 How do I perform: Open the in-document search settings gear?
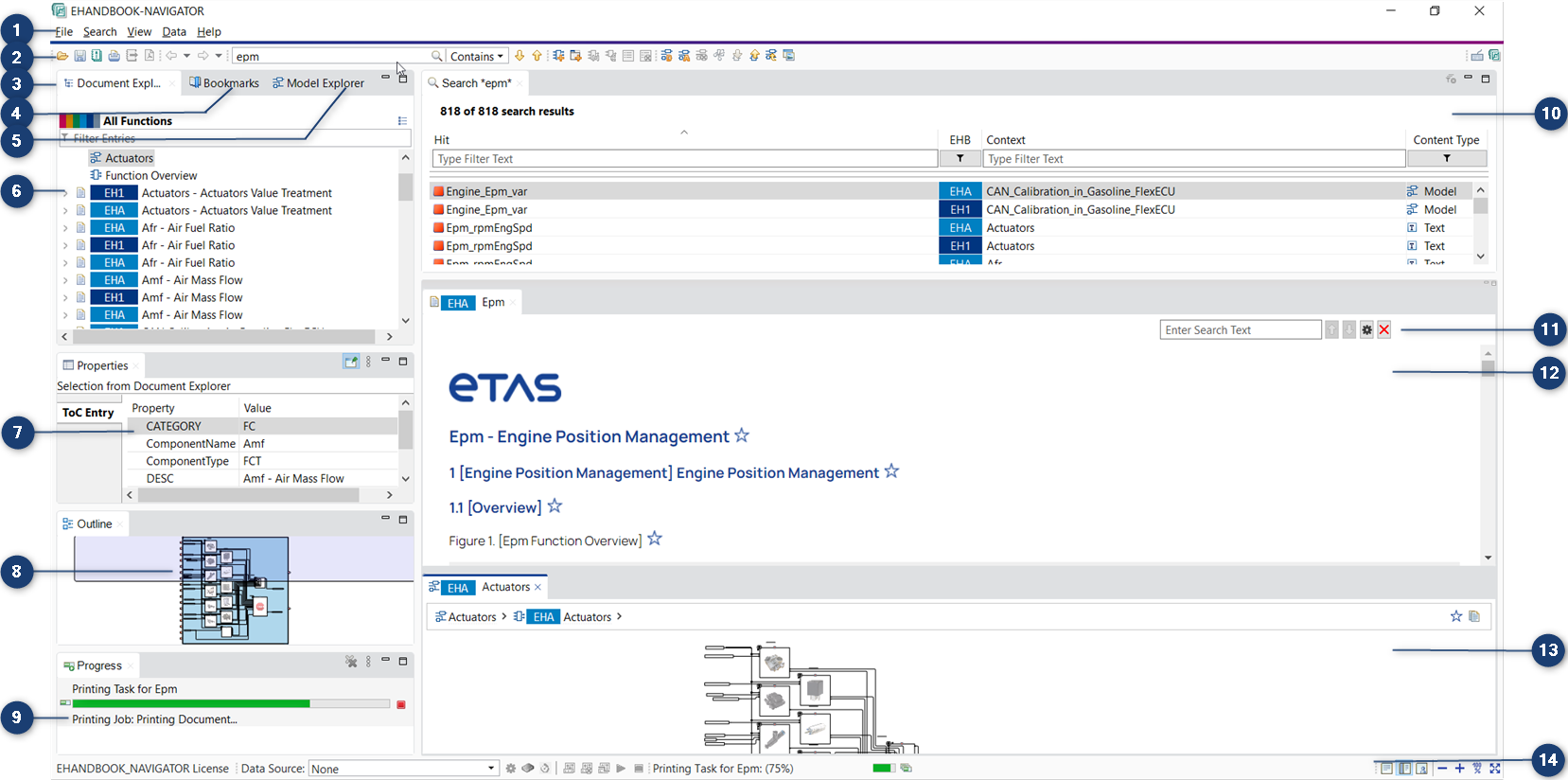pyautogui.click(x=1366, y=329)
